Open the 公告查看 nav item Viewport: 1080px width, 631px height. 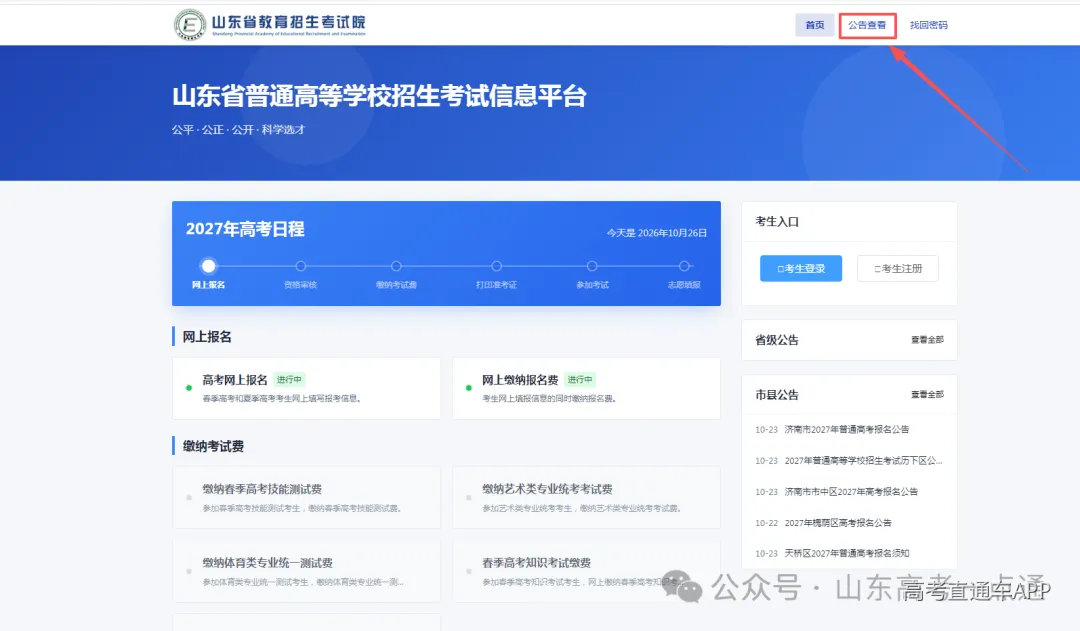click(867, 25)
